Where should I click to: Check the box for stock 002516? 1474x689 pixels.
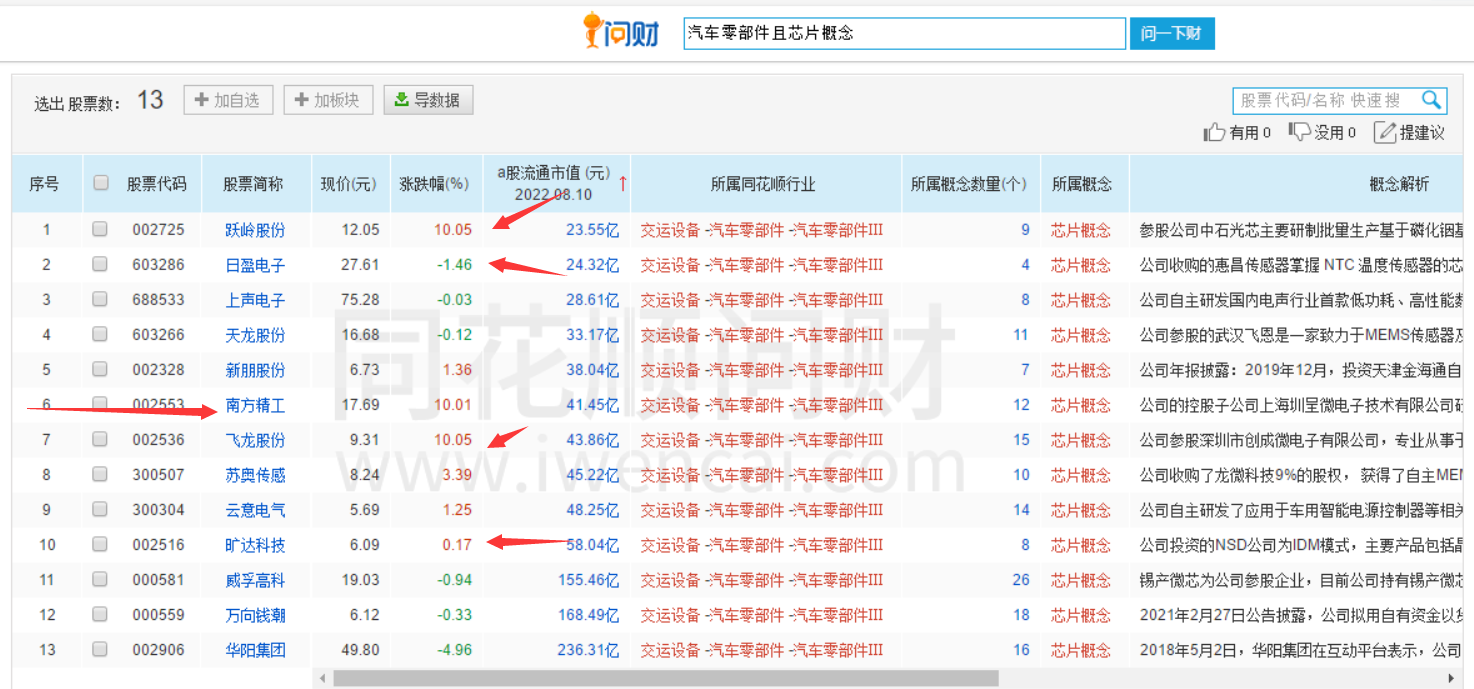tap(100, 544)
